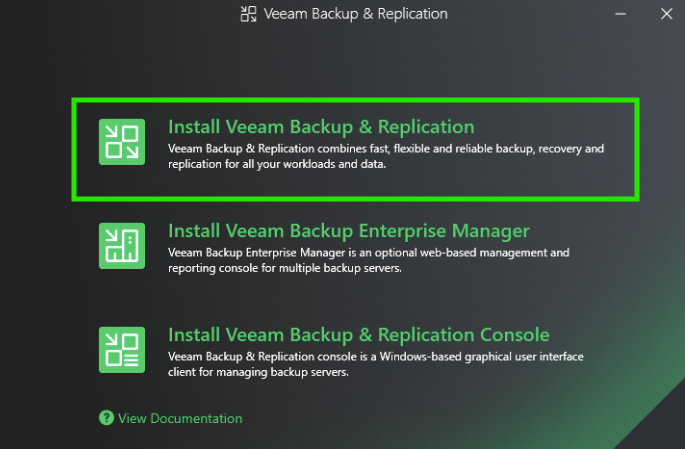685x449 pixels.
Task: Click the text "client for managing backup servers"
Action: [x=258, y=373]
